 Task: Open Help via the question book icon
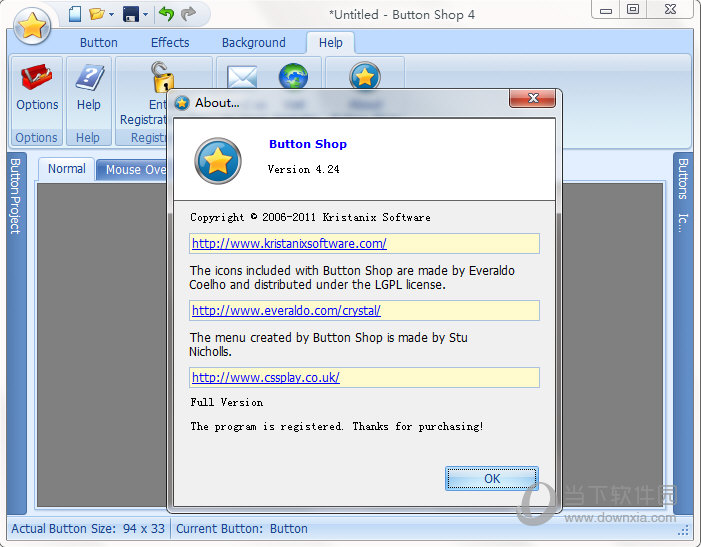89,76
